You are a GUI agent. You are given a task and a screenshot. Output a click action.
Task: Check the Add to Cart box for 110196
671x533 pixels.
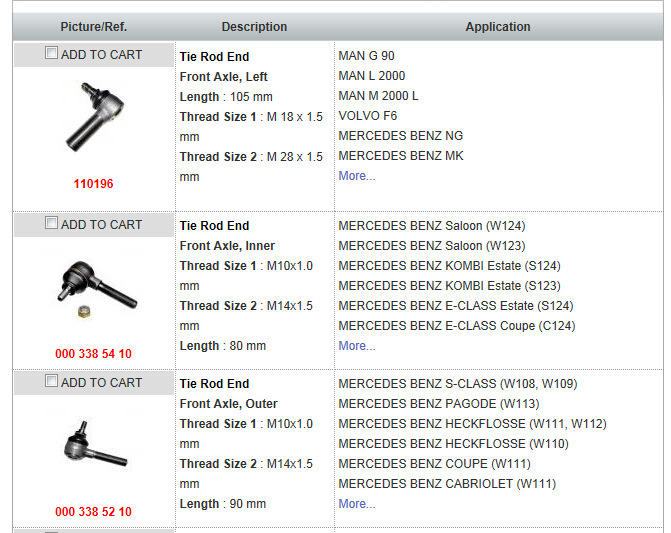click(x=52, y=54)
